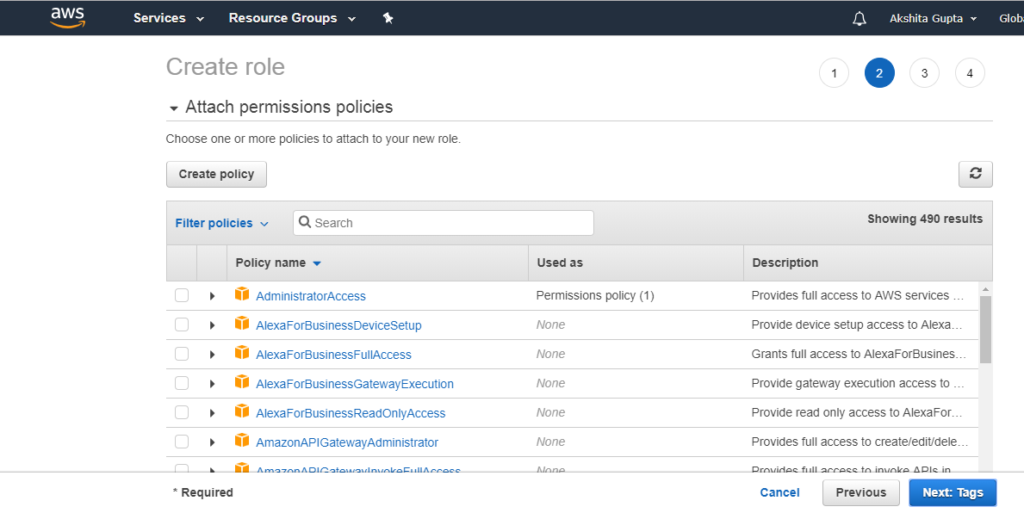Expand the AlexaForBusinessFullAccess row arrow
The width and height of the screenshot is (1024, 513).
[x=212, y=354]
